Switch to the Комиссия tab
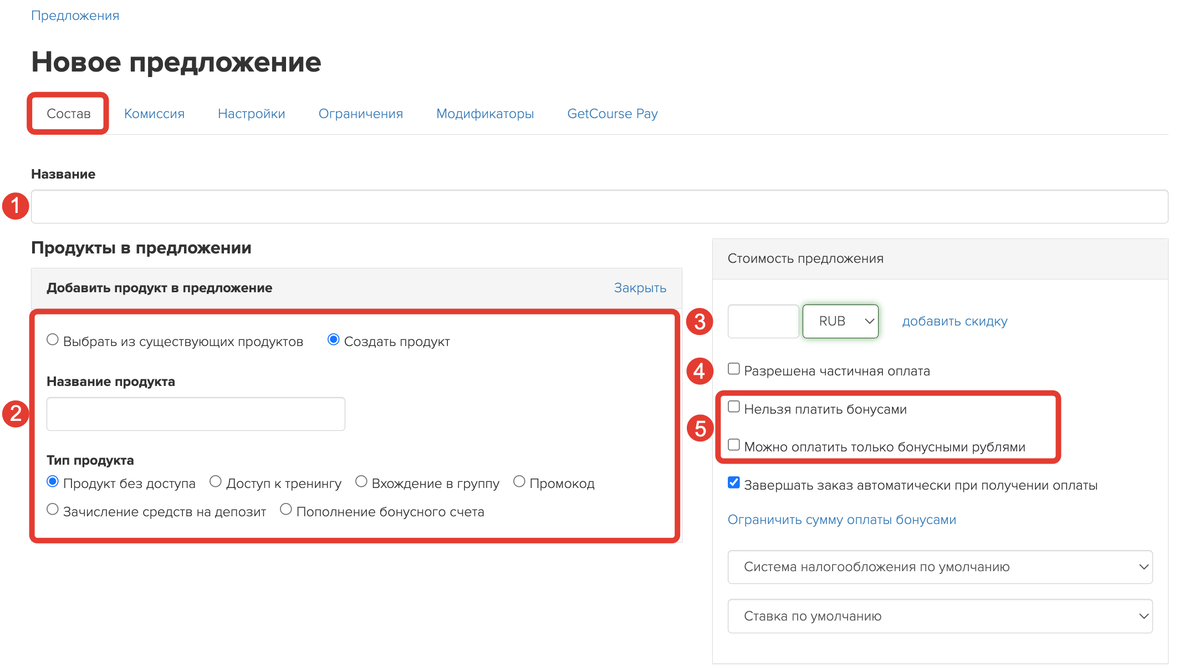This screenshot has width=1199, height=671. point(154,114)
